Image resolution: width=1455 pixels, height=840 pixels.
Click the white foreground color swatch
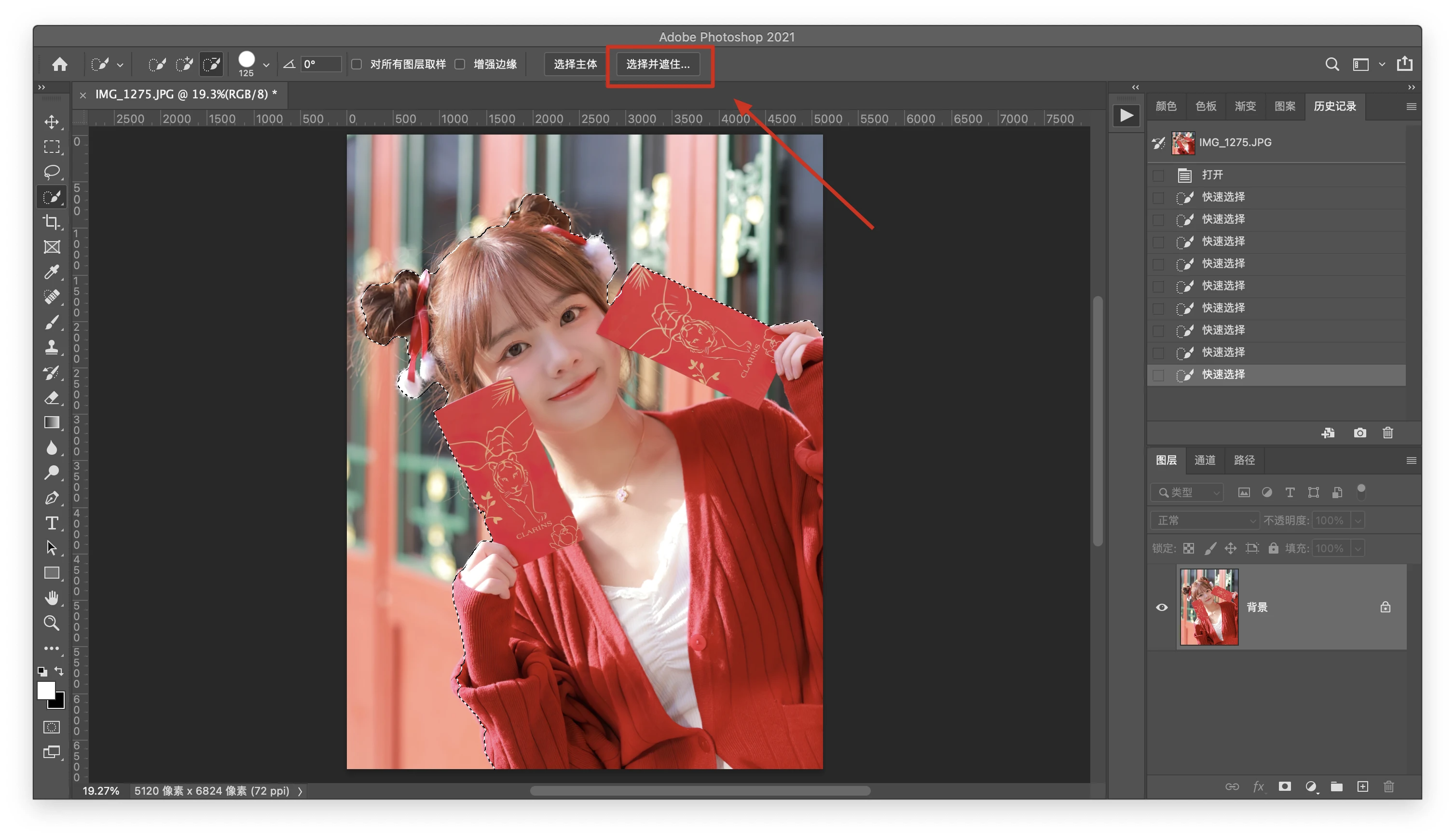[x=46, y=690]
